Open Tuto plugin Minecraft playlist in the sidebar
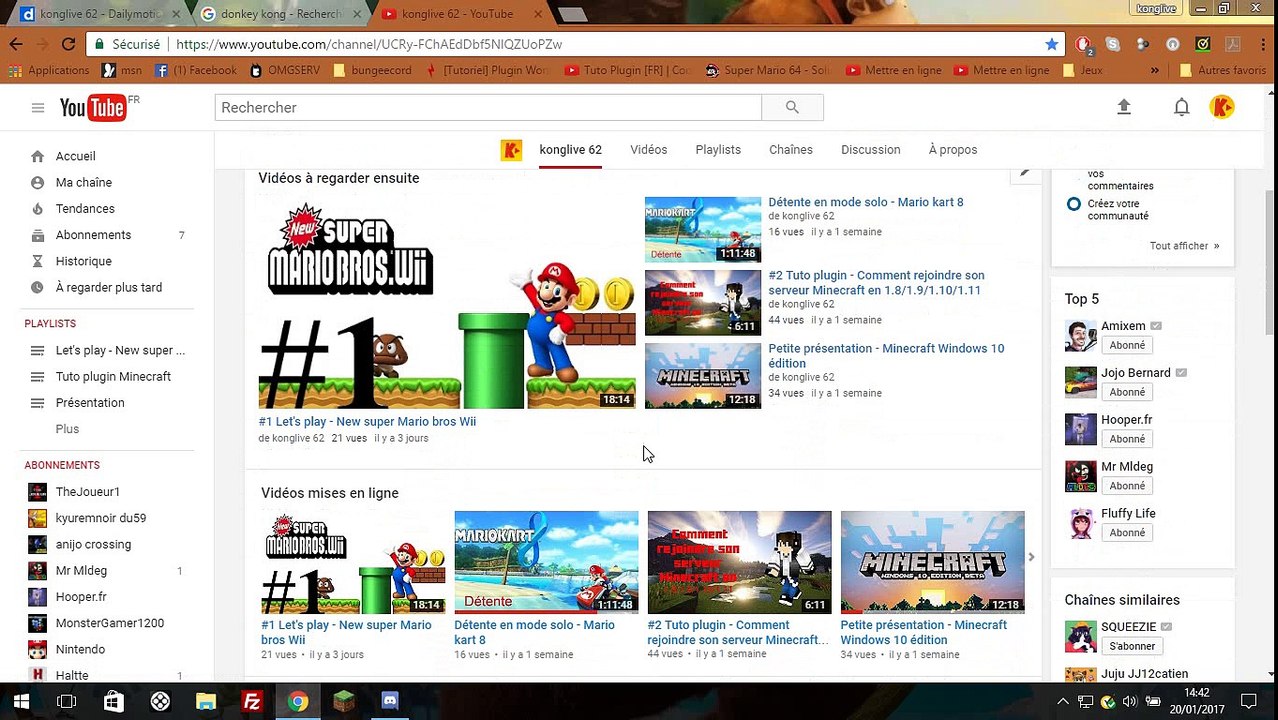The width and height of the screenshot is (1278, 720). 113,377
